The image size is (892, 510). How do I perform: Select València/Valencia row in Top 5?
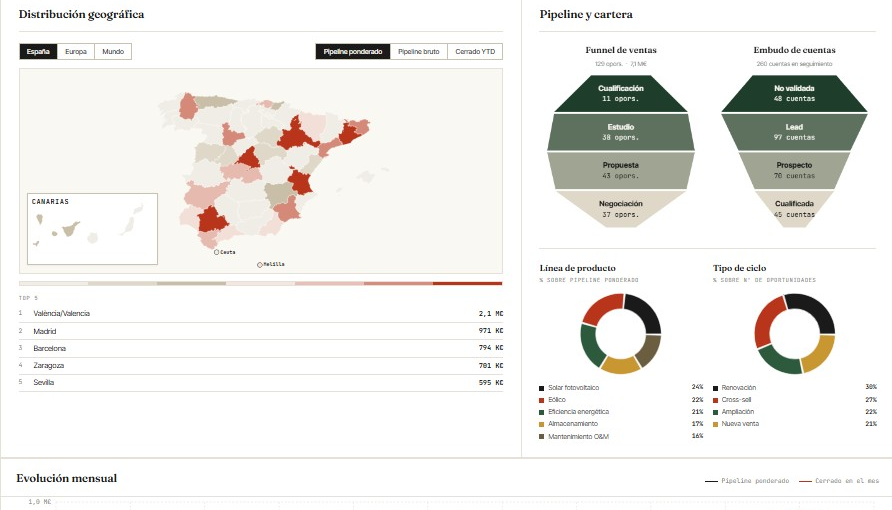[x=261, y=314]
